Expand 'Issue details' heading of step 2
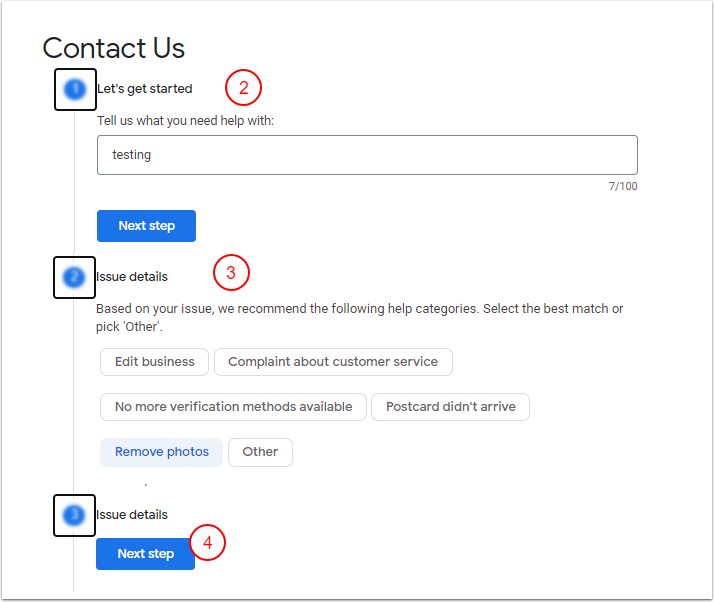This screenshot has height=602, width=714. tap(132, 277)
